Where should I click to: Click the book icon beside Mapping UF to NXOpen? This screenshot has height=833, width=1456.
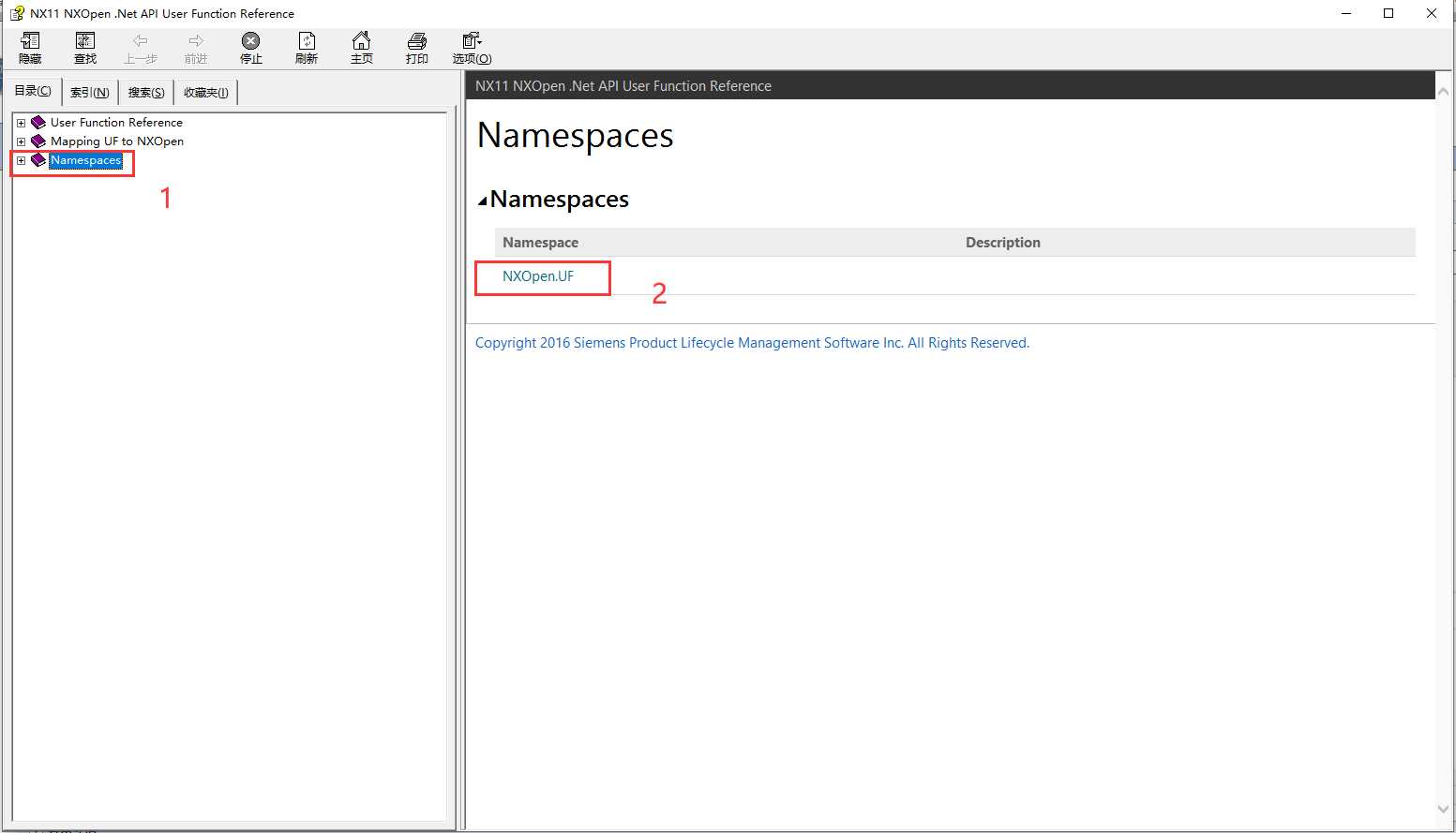(38, 141)
